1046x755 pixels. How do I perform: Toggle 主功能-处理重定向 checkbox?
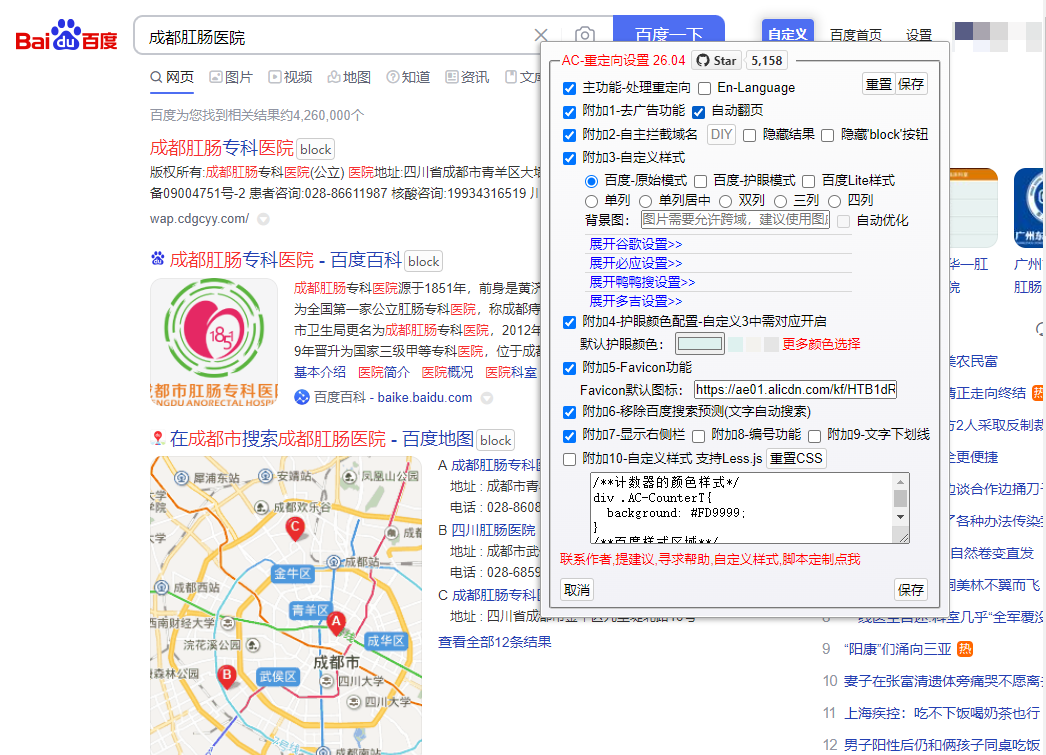[569, 88]
